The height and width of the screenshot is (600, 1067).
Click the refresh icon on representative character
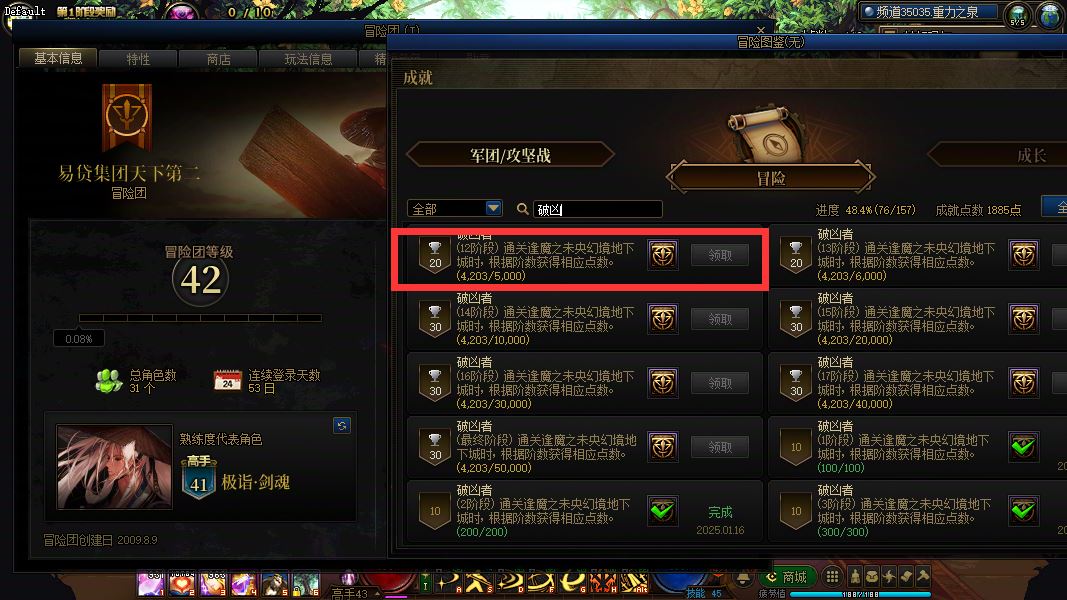342,425
